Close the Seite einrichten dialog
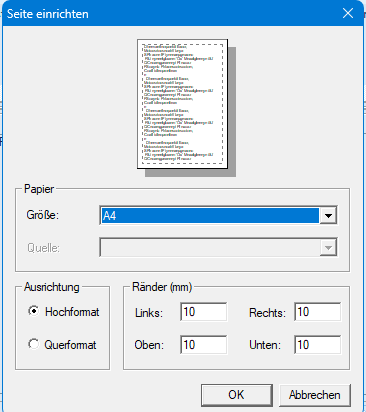 pos(348,13)
